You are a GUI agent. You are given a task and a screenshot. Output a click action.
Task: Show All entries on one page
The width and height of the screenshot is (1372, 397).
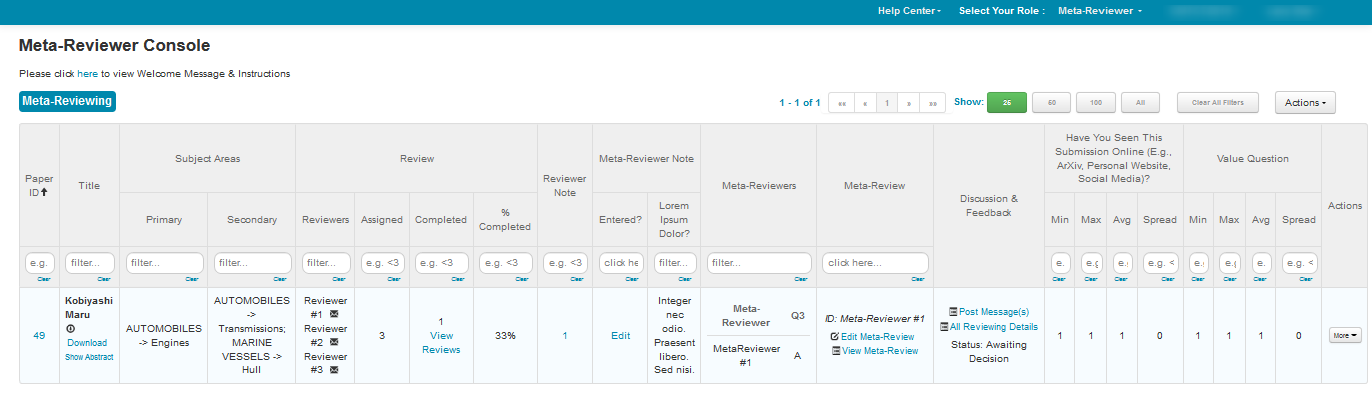[1141, 102]
